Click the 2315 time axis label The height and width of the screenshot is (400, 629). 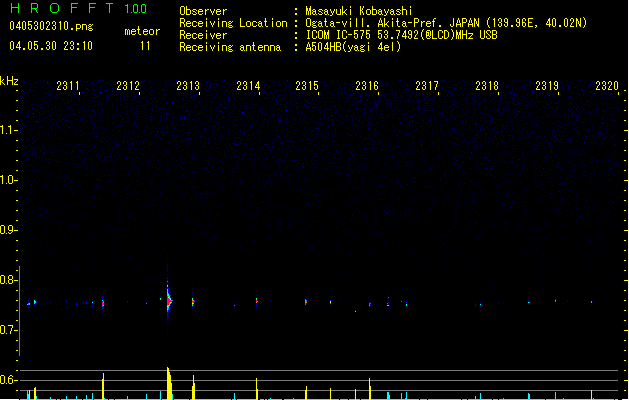tap(307, 86)
